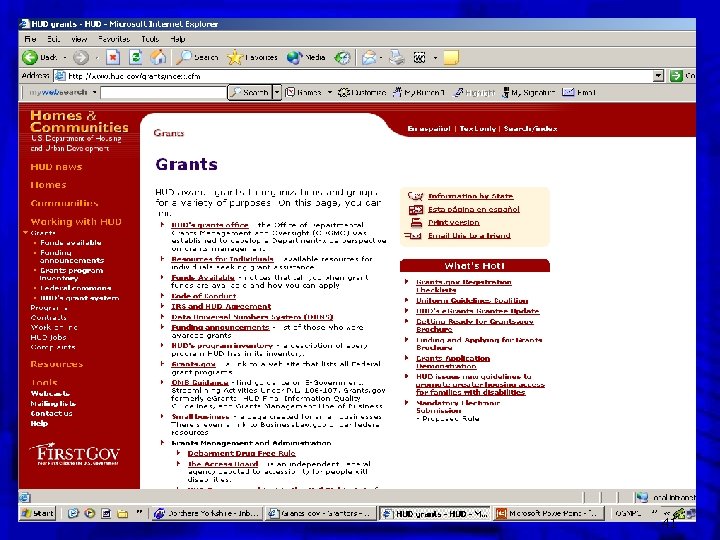Collapse the Grants section in left sidebar
Image resolution: width=720 pixels, height=540 pixels.
(x=25, y=233)
